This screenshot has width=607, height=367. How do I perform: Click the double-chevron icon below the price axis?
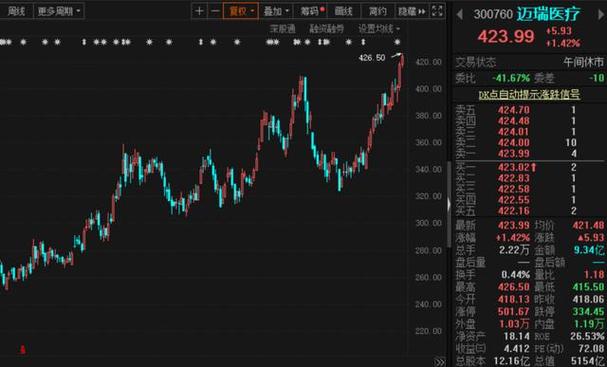pyautogui.click(x=439, y=362)
